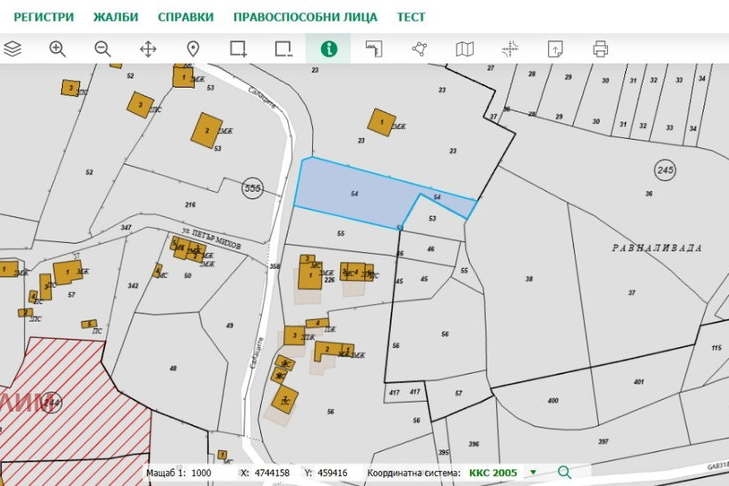
Task: Click parcel 55 below the highlighted parcel
Action: (x=341, y=233)
